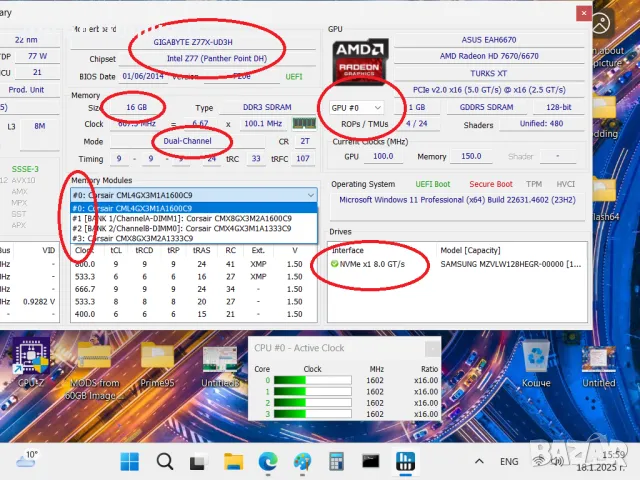Image resolution: width=640 pixels, height=480 pixels.
Task: Click the NVMe drive green status icon
Action: pyautogui.click(x=334, y=264)
